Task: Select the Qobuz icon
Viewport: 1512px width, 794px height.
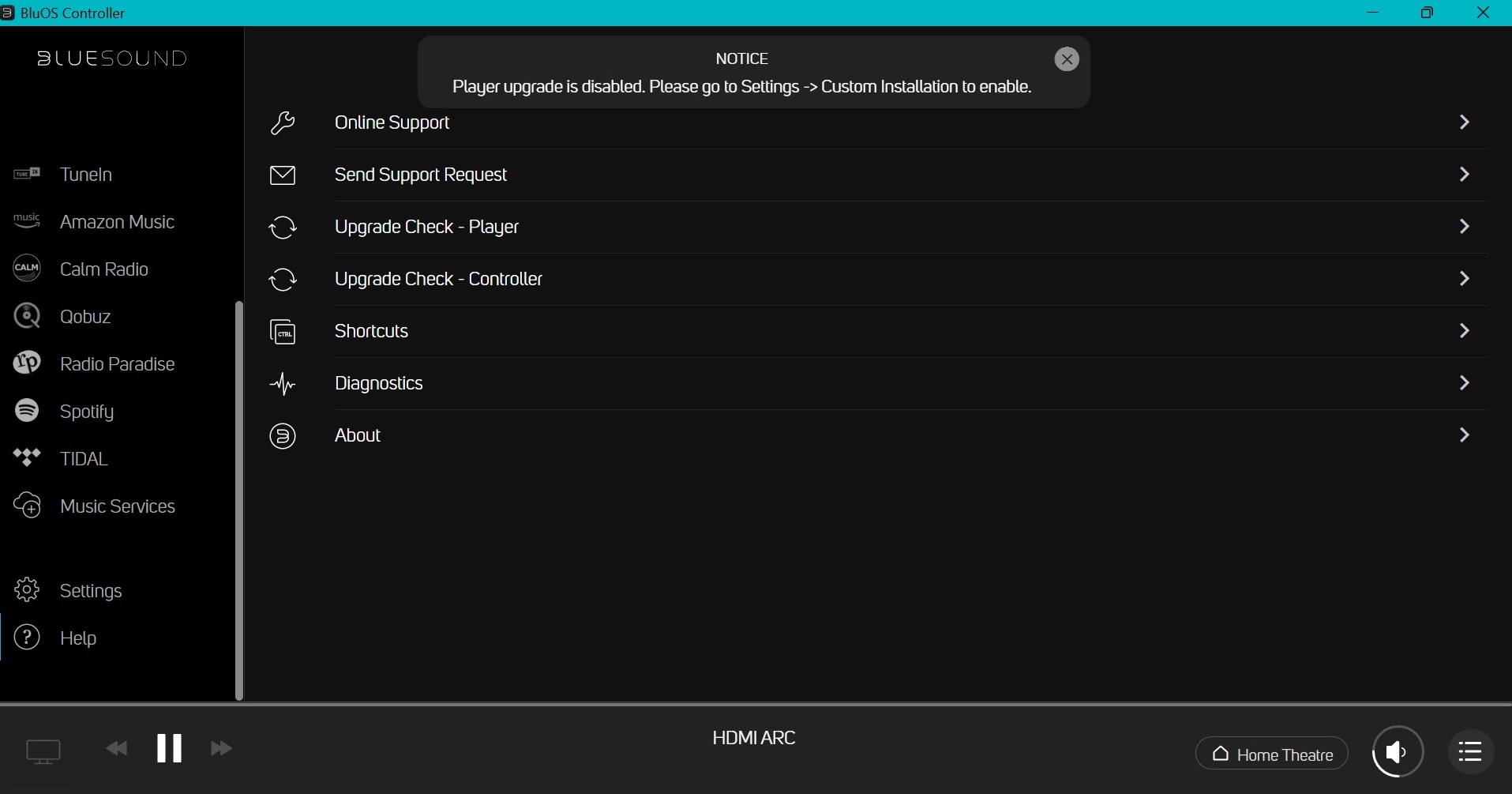Action: 27,316
